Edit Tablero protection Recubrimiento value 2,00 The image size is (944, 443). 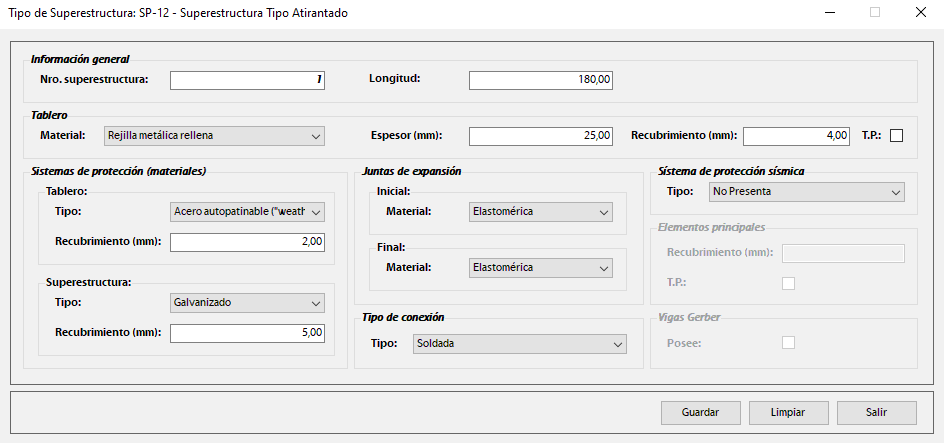(x=248, y=242)
